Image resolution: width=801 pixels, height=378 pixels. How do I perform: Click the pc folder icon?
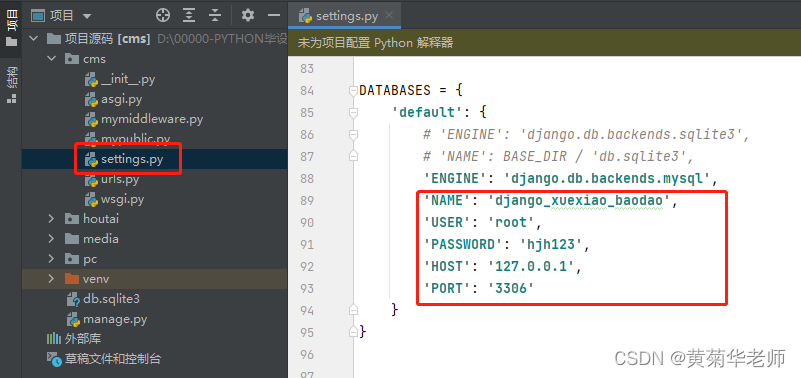(72, 259)
